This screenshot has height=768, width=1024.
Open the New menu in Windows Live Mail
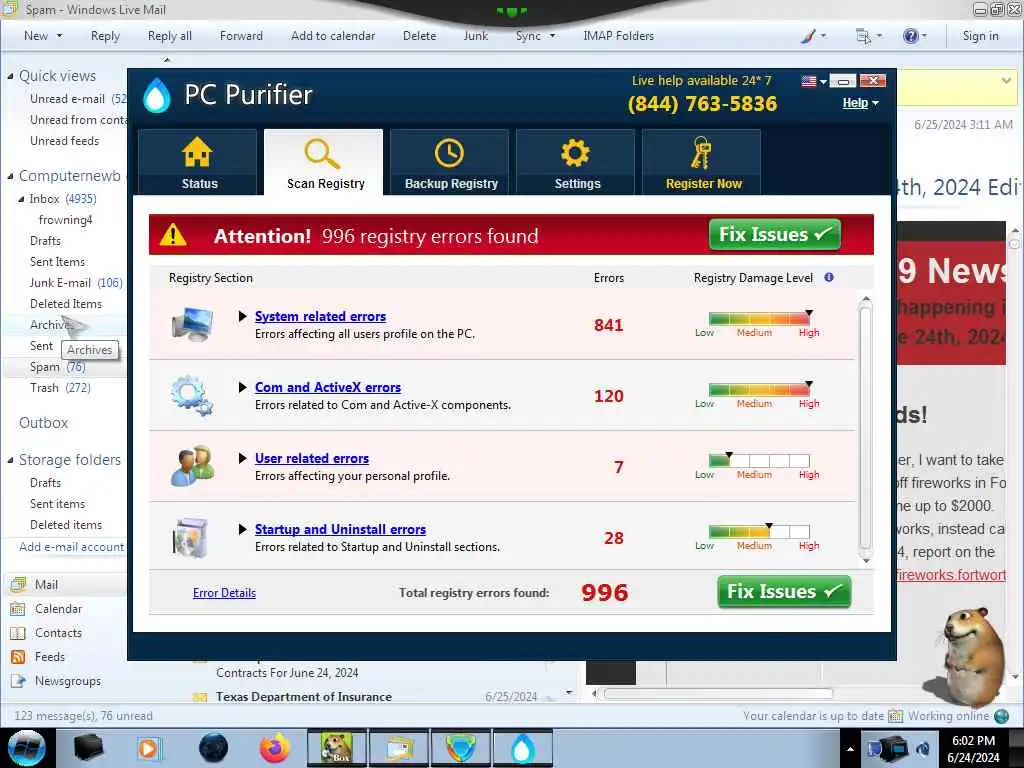[43, 36]
